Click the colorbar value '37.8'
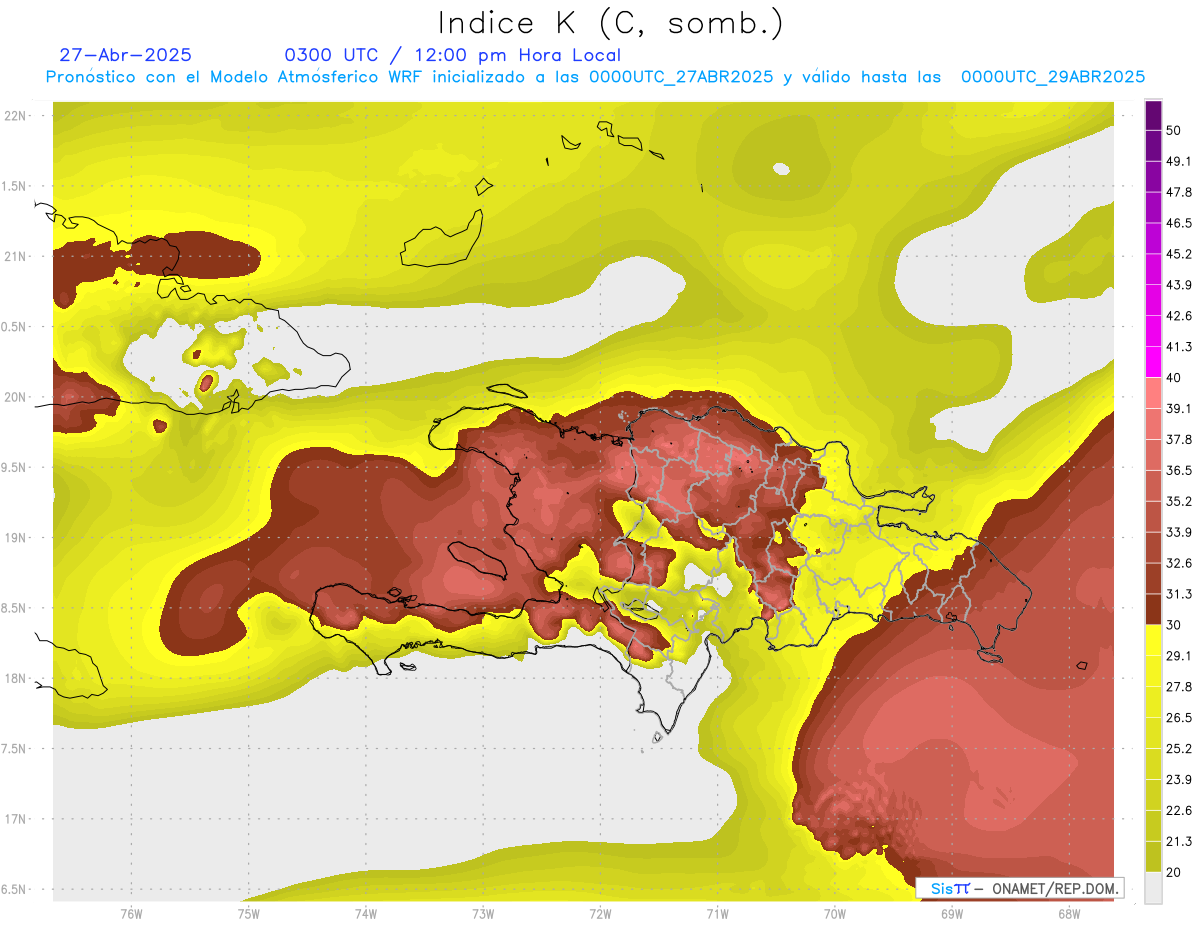Screen dimensions: 1200x927 (x=1179, y=440)
